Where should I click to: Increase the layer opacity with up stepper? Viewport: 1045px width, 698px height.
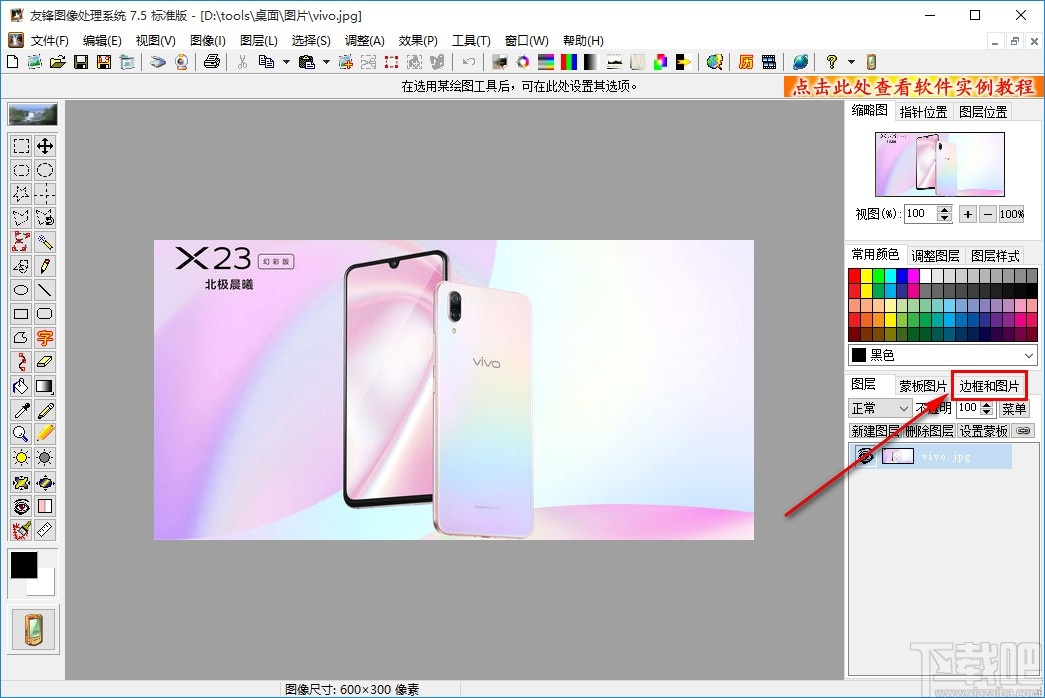(x=987, y=404)
